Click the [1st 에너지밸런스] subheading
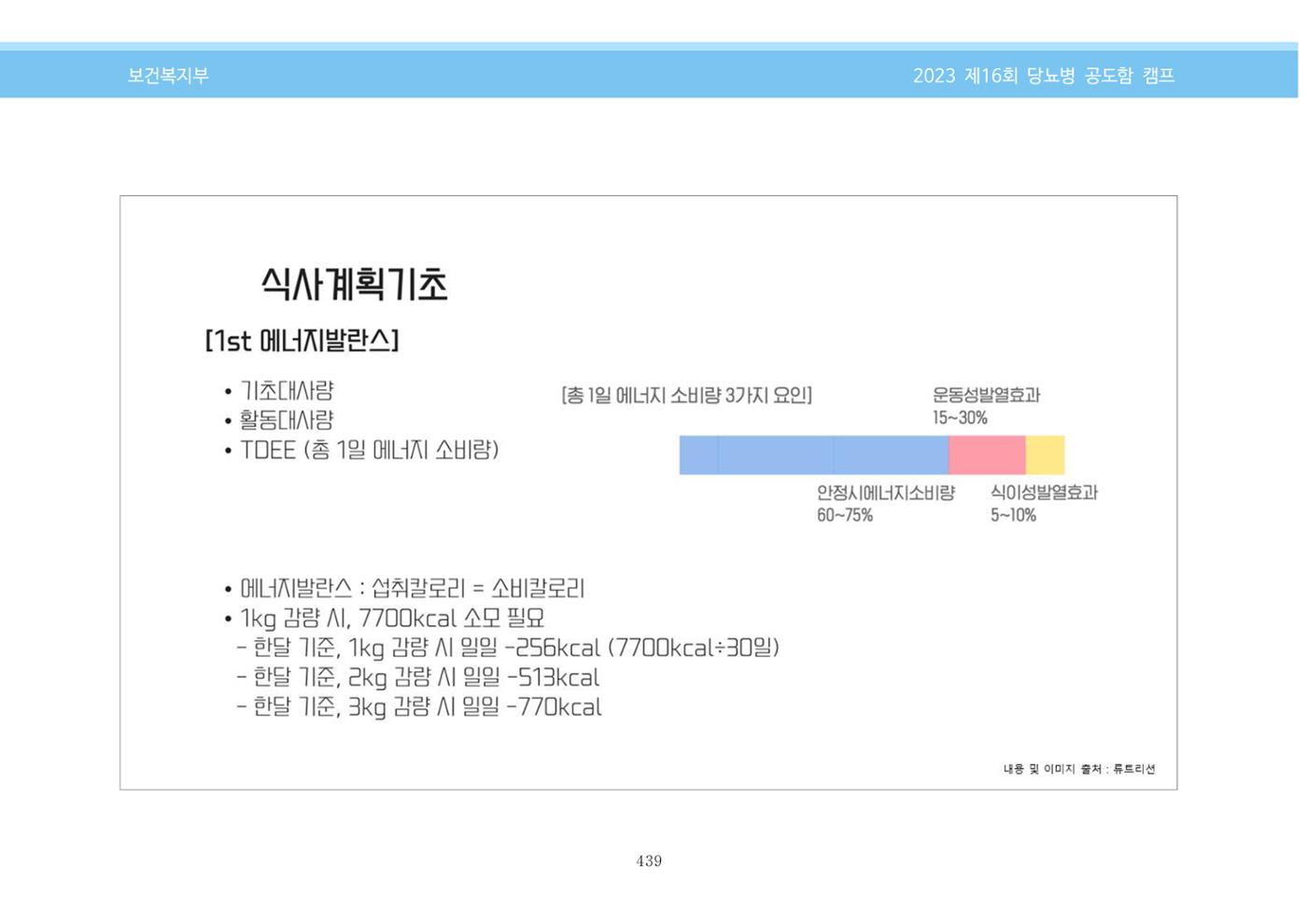This screenshot has height=924, width=1307. pos(302,341)
